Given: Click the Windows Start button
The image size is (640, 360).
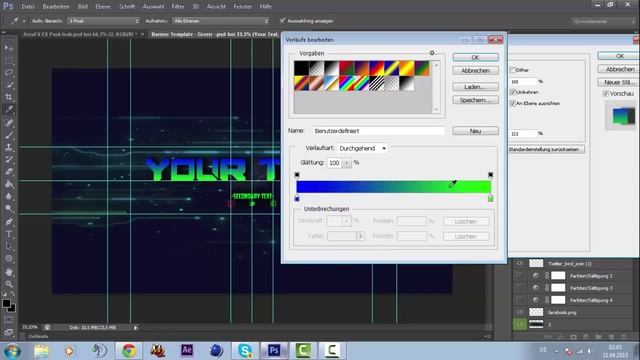Looking at the screenshot, I should [x=11, y=351].
